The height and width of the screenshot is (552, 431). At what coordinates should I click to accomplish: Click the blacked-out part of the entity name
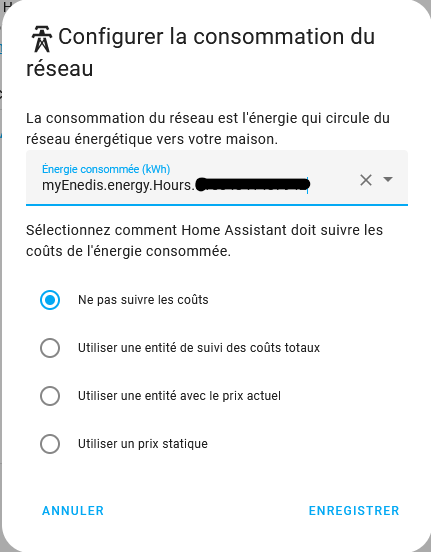[252, 184]
